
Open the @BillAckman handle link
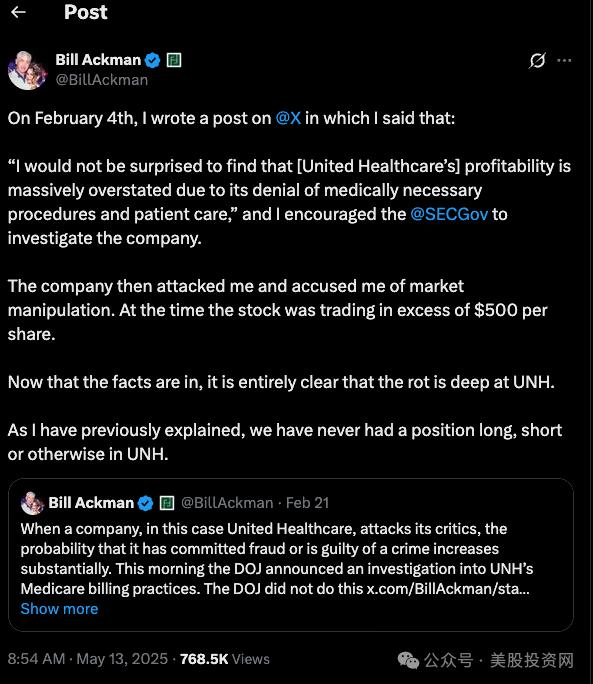[x=102, y=80]
